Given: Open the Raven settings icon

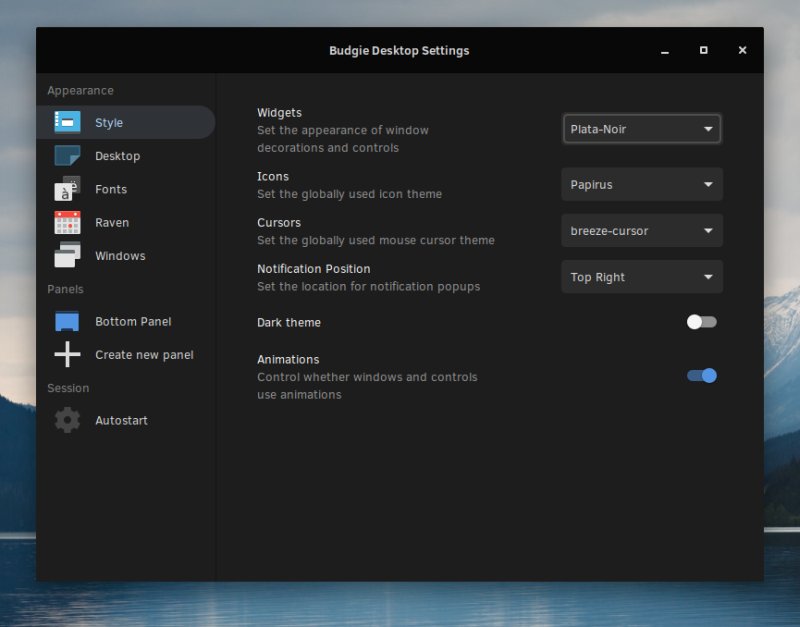Looking at the screenshot, I should tap(66, 222).
